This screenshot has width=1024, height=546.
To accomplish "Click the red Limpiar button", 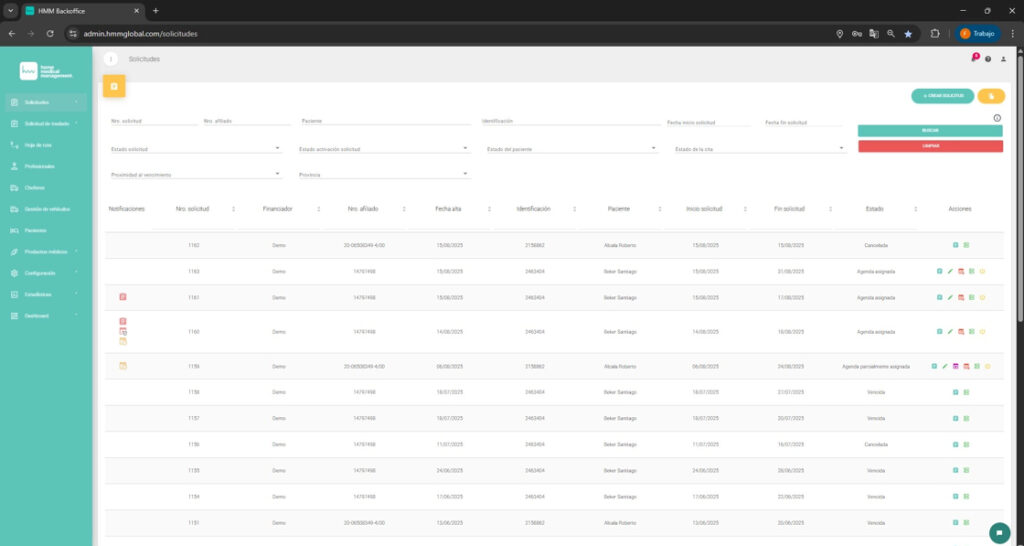I will (930, 146).
